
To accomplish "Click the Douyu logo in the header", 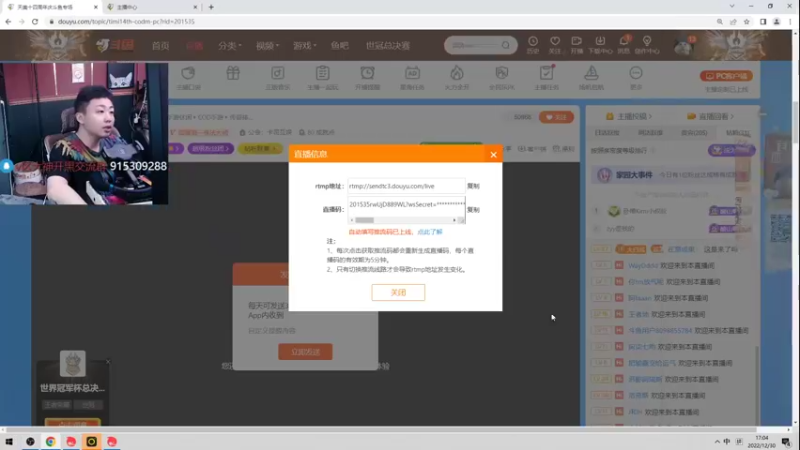I will point(116,45).
